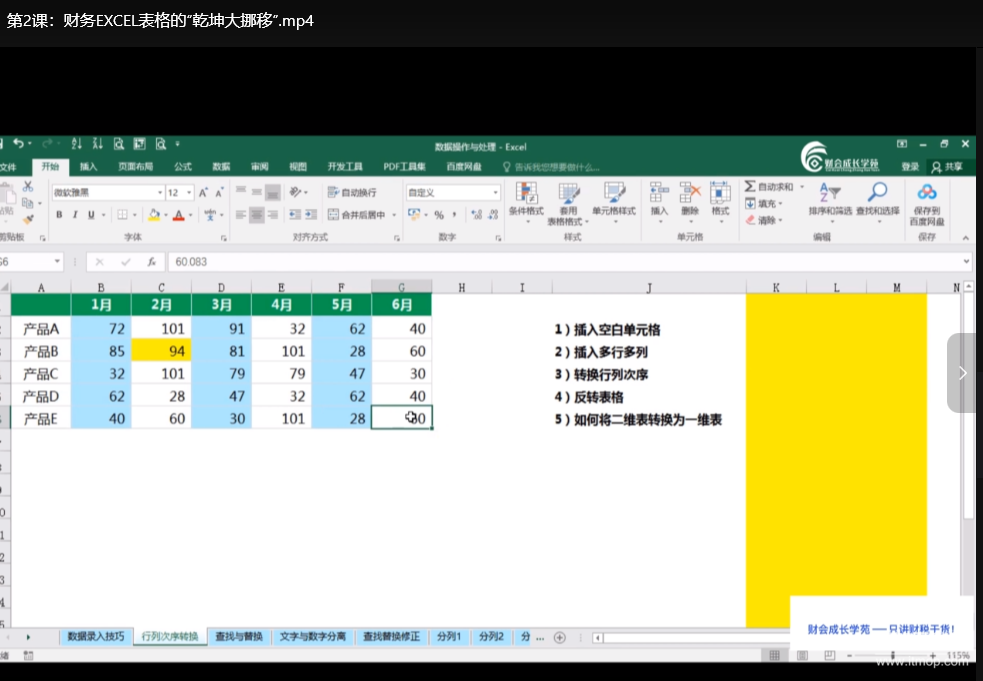The height and width of the screenshot is (681, 983).
Task: Click the sort ascending A-Z icon in title bar
Action: pos(76,144)
